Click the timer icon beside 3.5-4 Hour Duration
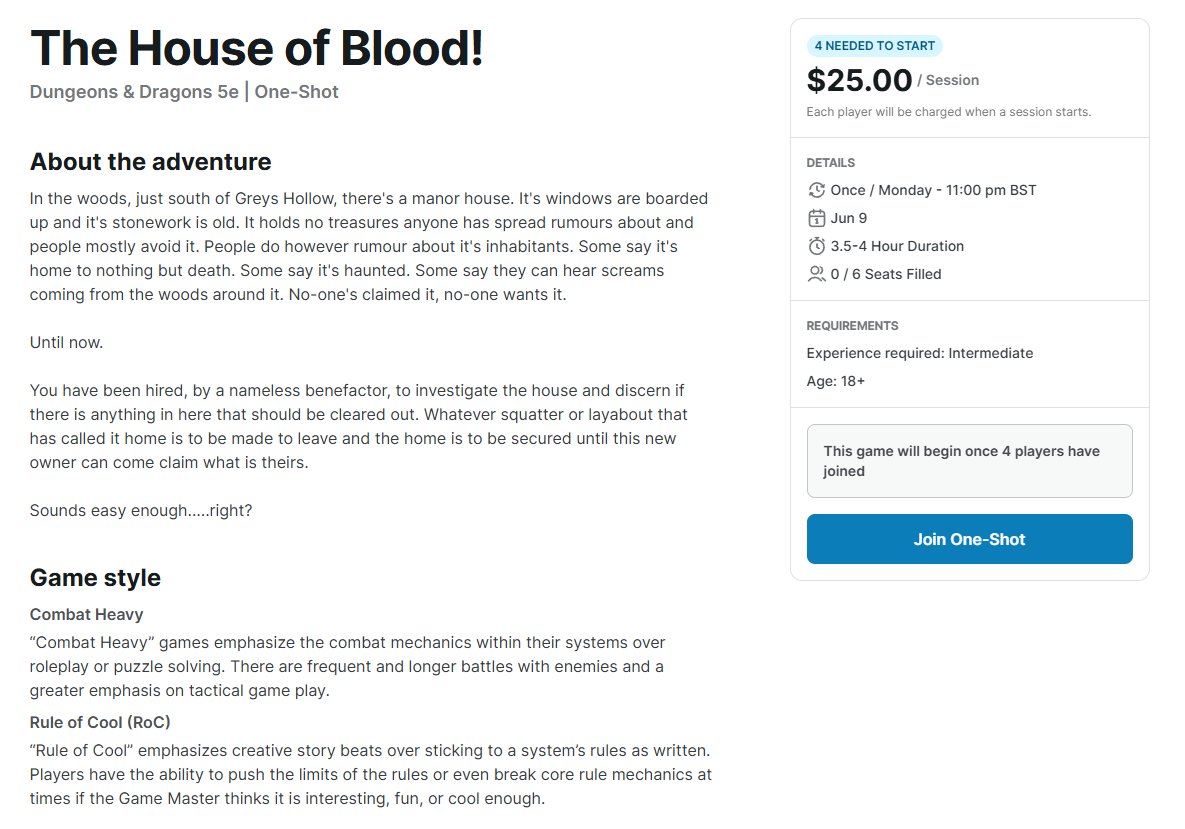Viewport: 1185px width, 829px height. click(x=816, y=246)
